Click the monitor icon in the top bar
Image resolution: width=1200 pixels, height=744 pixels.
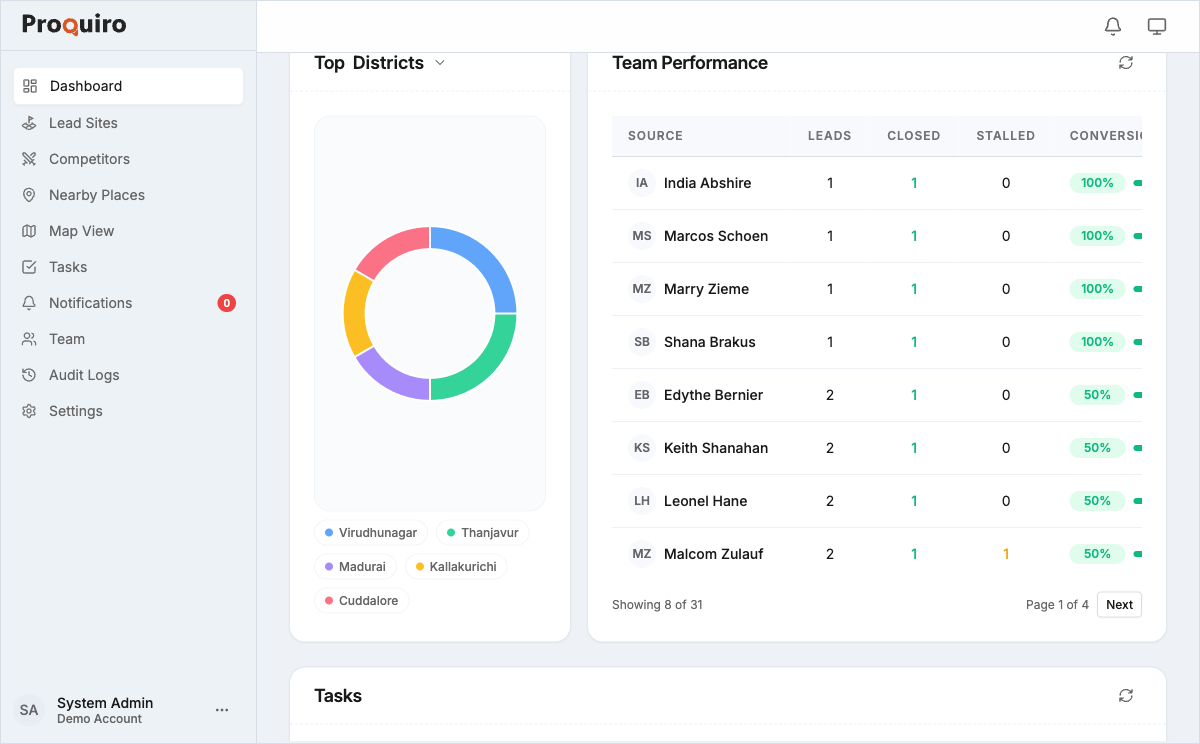(1157, 26)
